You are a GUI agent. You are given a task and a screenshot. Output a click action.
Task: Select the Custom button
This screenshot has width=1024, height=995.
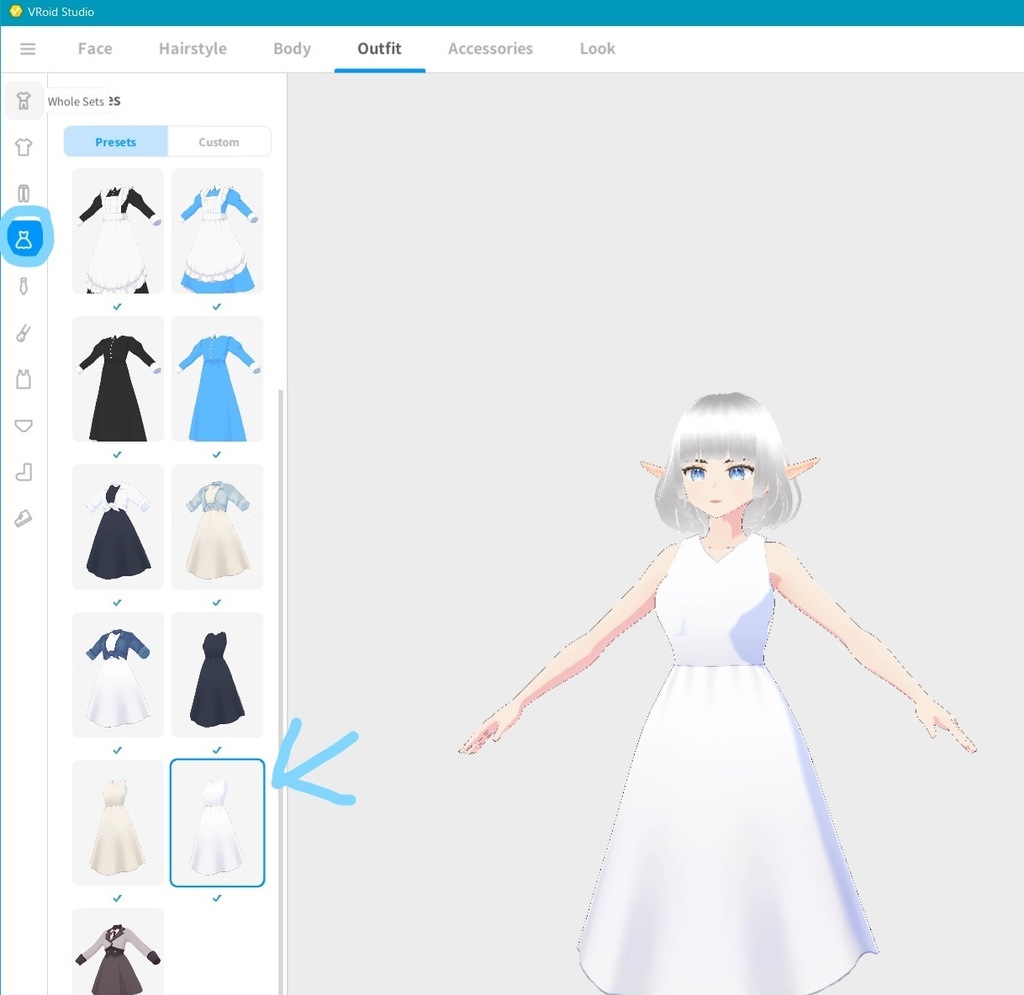[219, 142]
